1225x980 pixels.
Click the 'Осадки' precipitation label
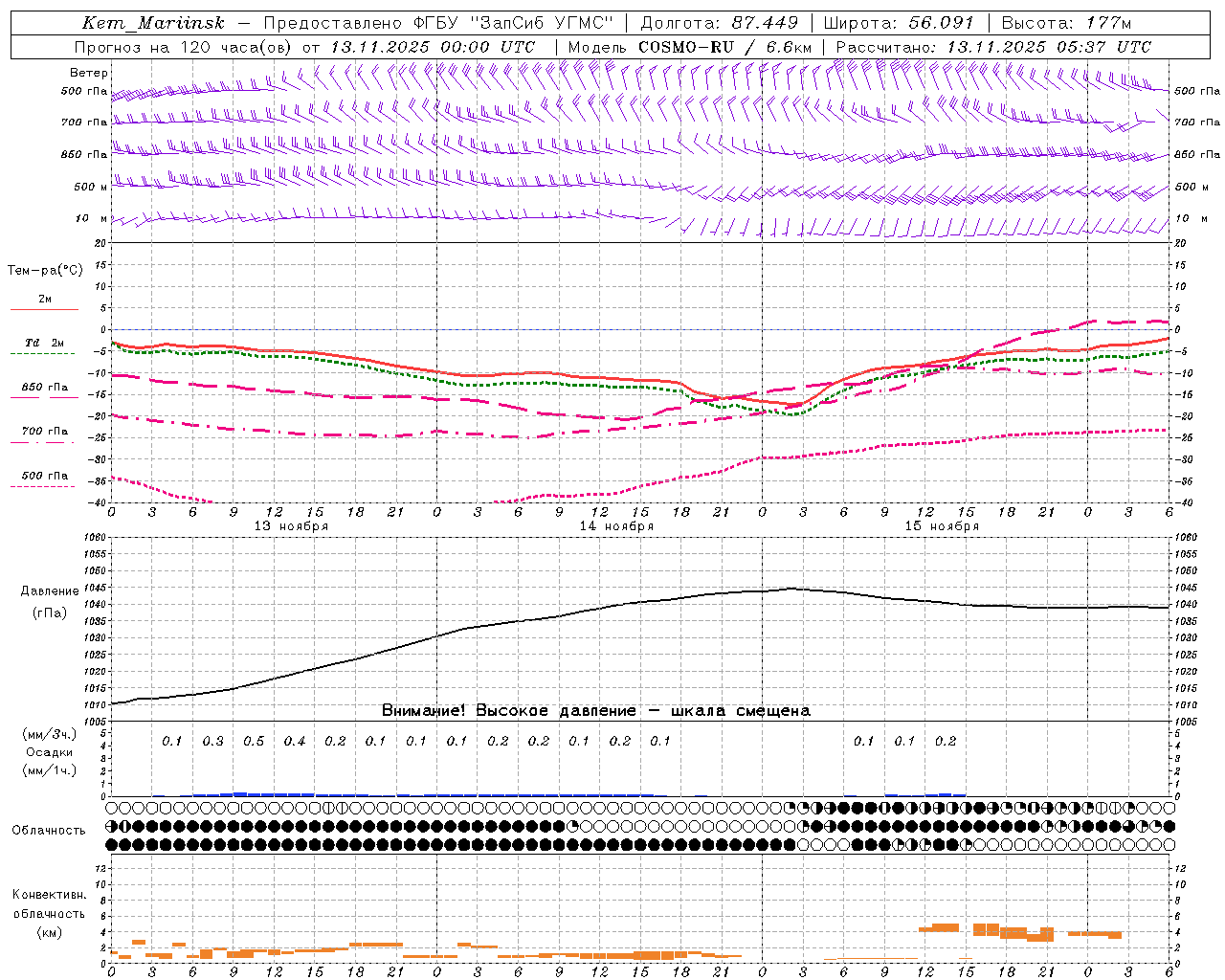coord(50,752)
